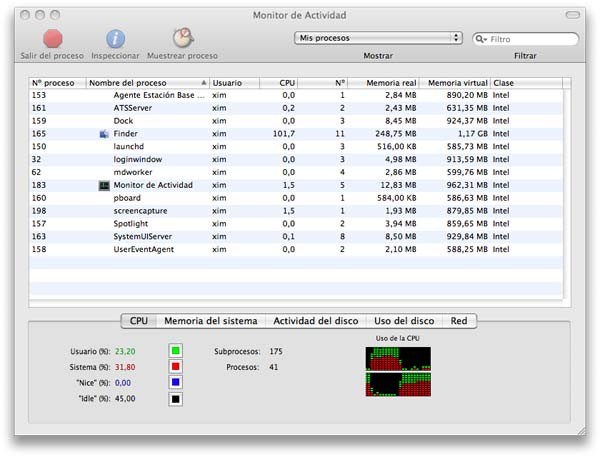Screen dimensions: 600x457
Task: Sort by Memoria virtual column header
Action: pyautogui.click(x=455, y=83)
